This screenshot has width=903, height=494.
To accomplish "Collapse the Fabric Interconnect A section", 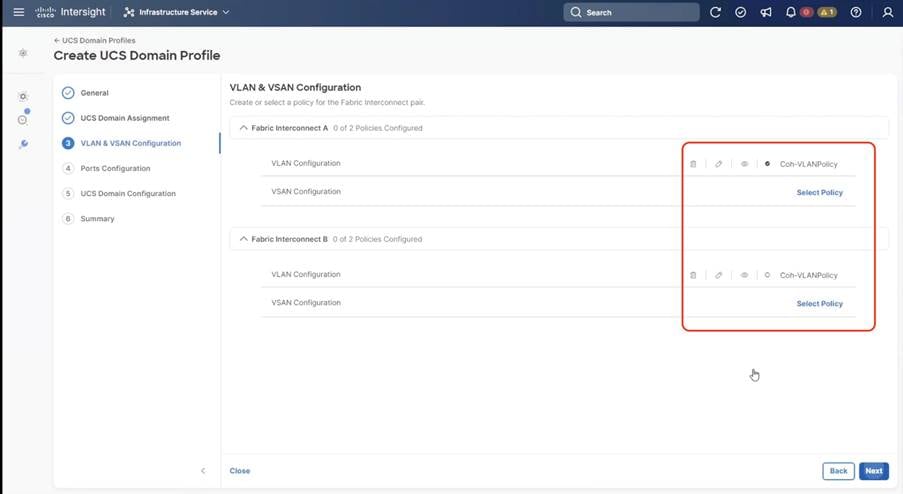I will tap(244, 128).
